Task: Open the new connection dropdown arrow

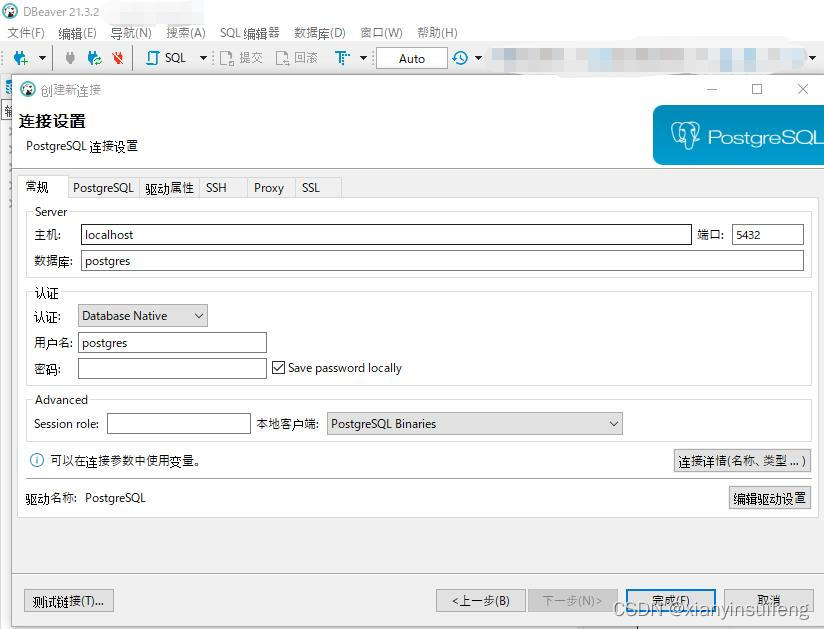Action: click(42, 58)
